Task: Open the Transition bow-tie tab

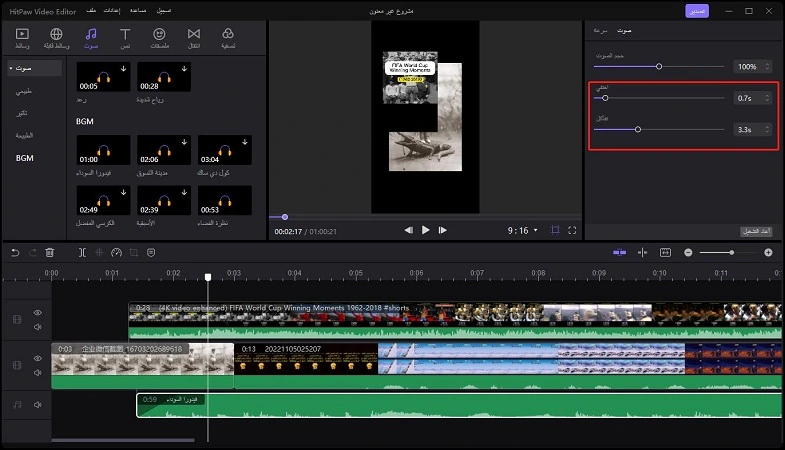Action: 194,38
